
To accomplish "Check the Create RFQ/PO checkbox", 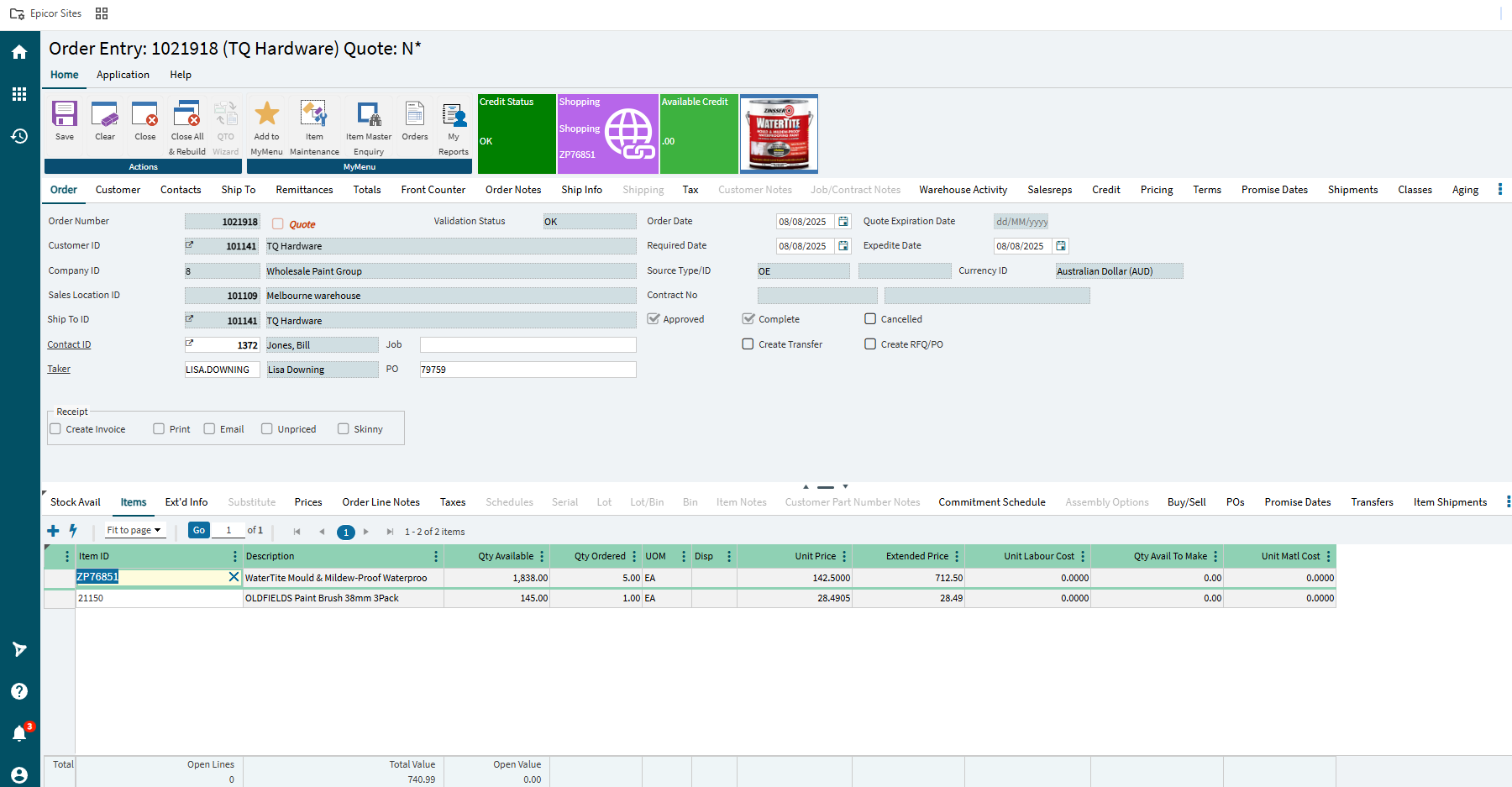I will click(x=870, y=344).
